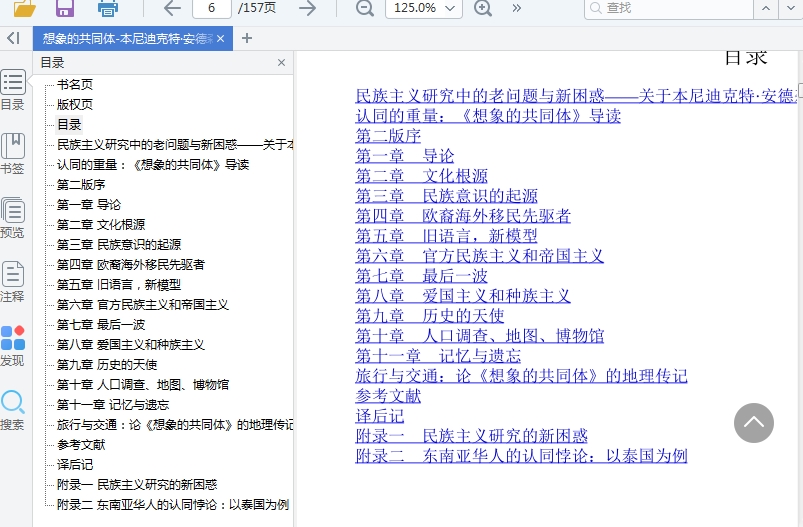This screenshot has height=527, width=803.
Task: Follow the page link 第二版序
Action: (x=388, y=136)
